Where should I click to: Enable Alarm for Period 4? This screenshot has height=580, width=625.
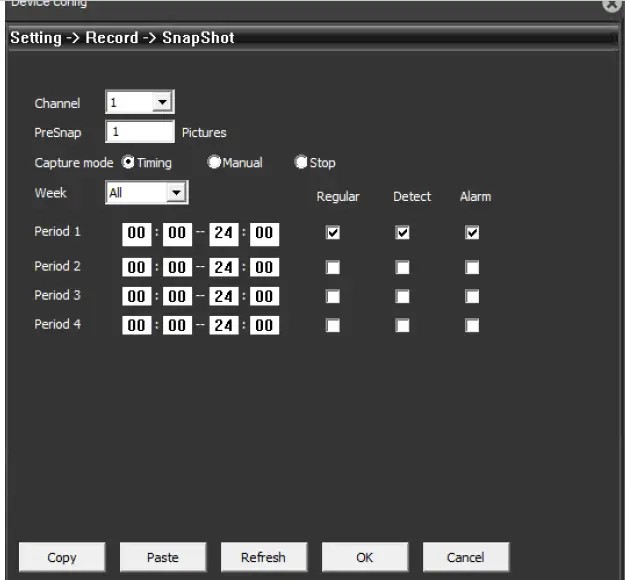[472, 325]
